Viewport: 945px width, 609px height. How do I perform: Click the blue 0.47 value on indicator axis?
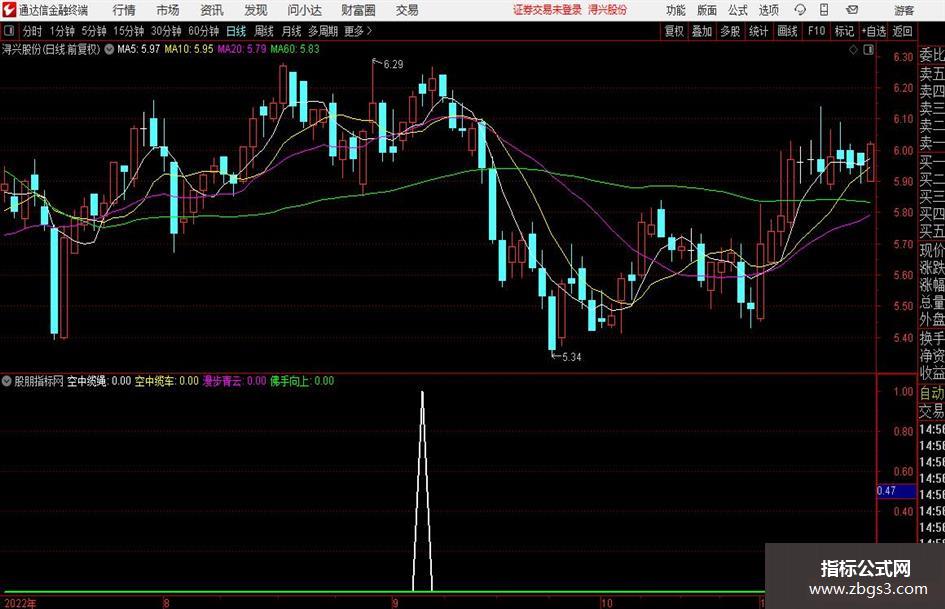pos(896,491)
